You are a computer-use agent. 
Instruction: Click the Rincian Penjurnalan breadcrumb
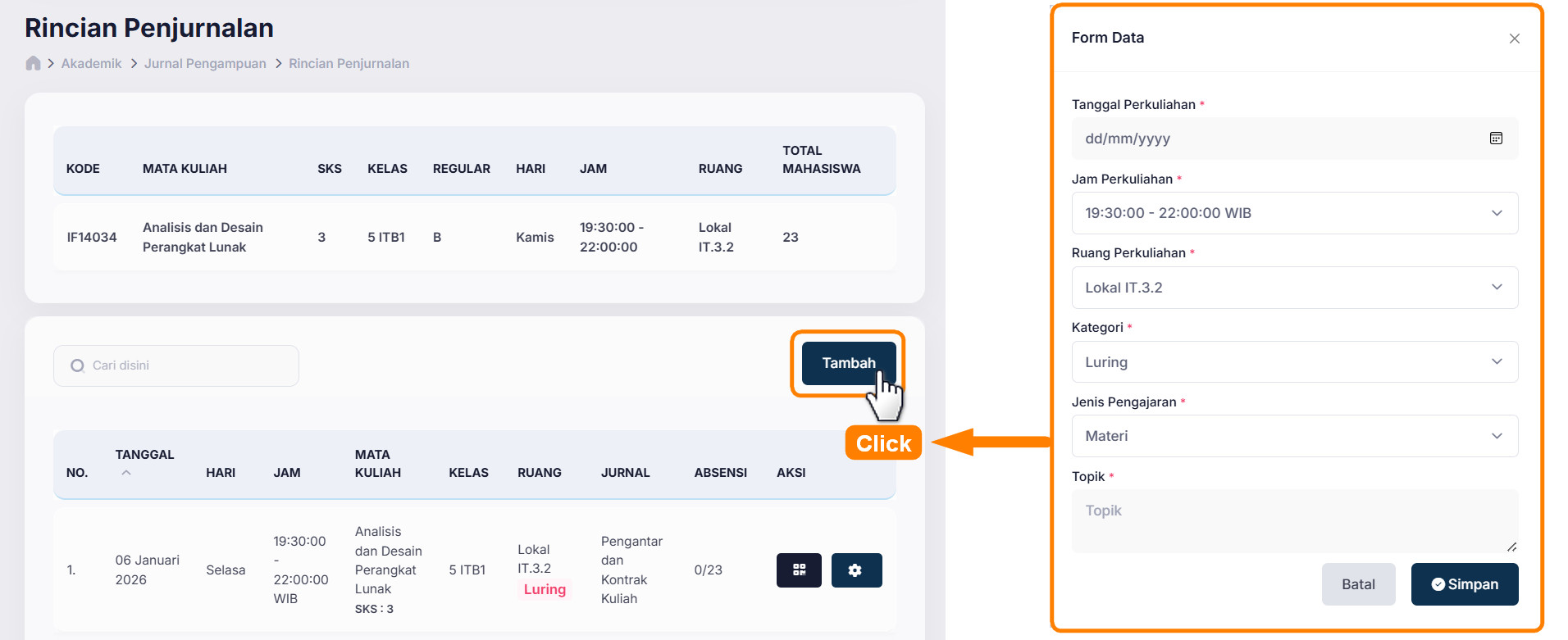(349, 63)
